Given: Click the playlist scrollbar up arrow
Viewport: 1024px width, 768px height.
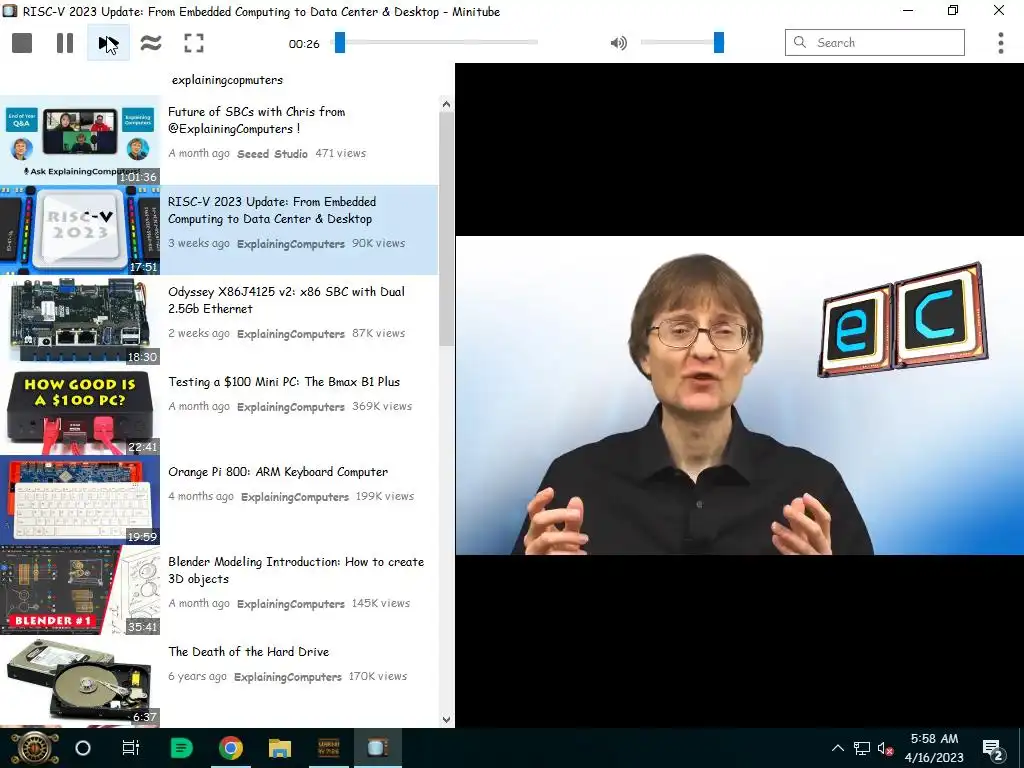Looking at the screenshot, I should pos(447,104).
